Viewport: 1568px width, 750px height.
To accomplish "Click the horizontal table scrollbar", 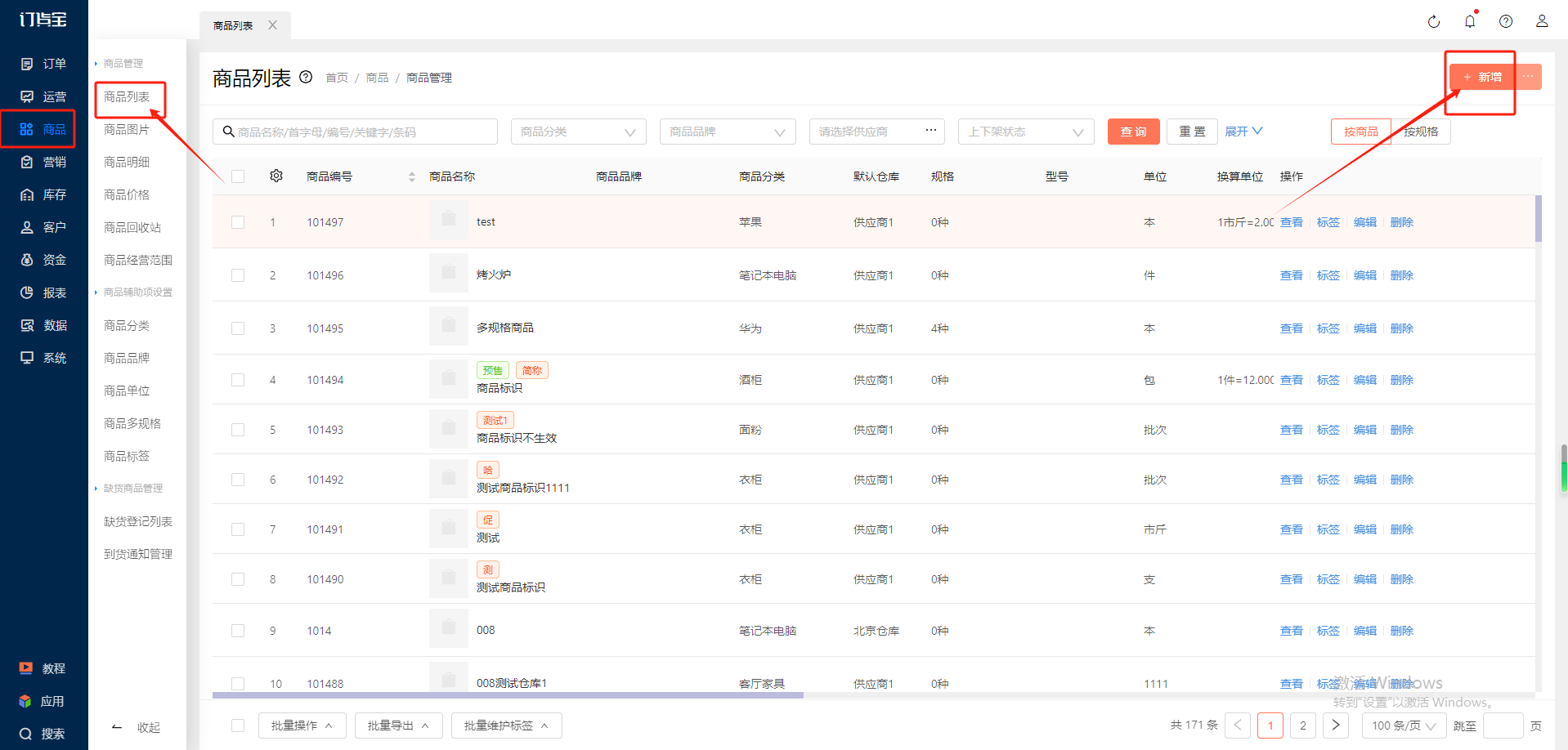I will [507, 695].
